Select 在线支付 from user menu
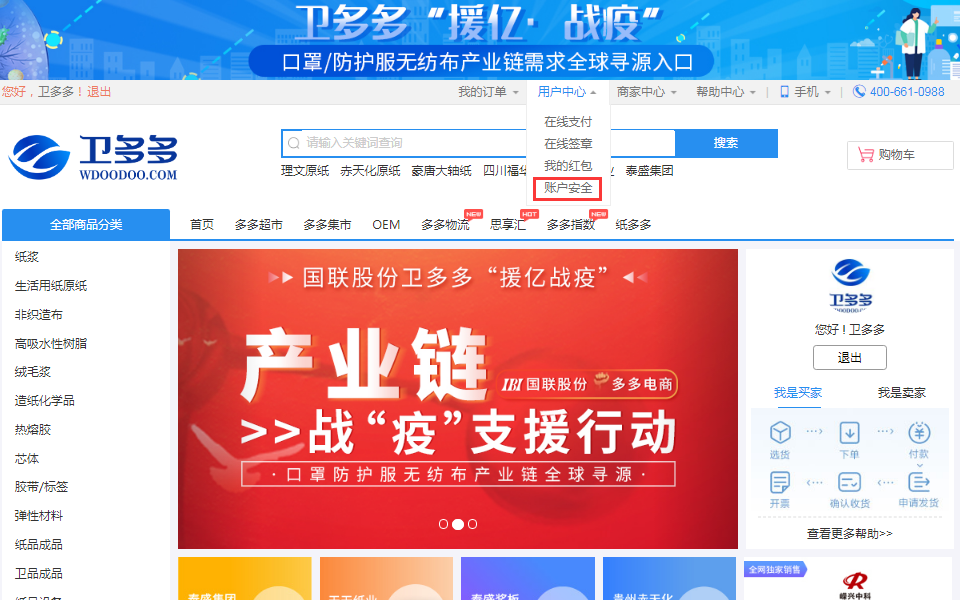 tap(568, 122)
